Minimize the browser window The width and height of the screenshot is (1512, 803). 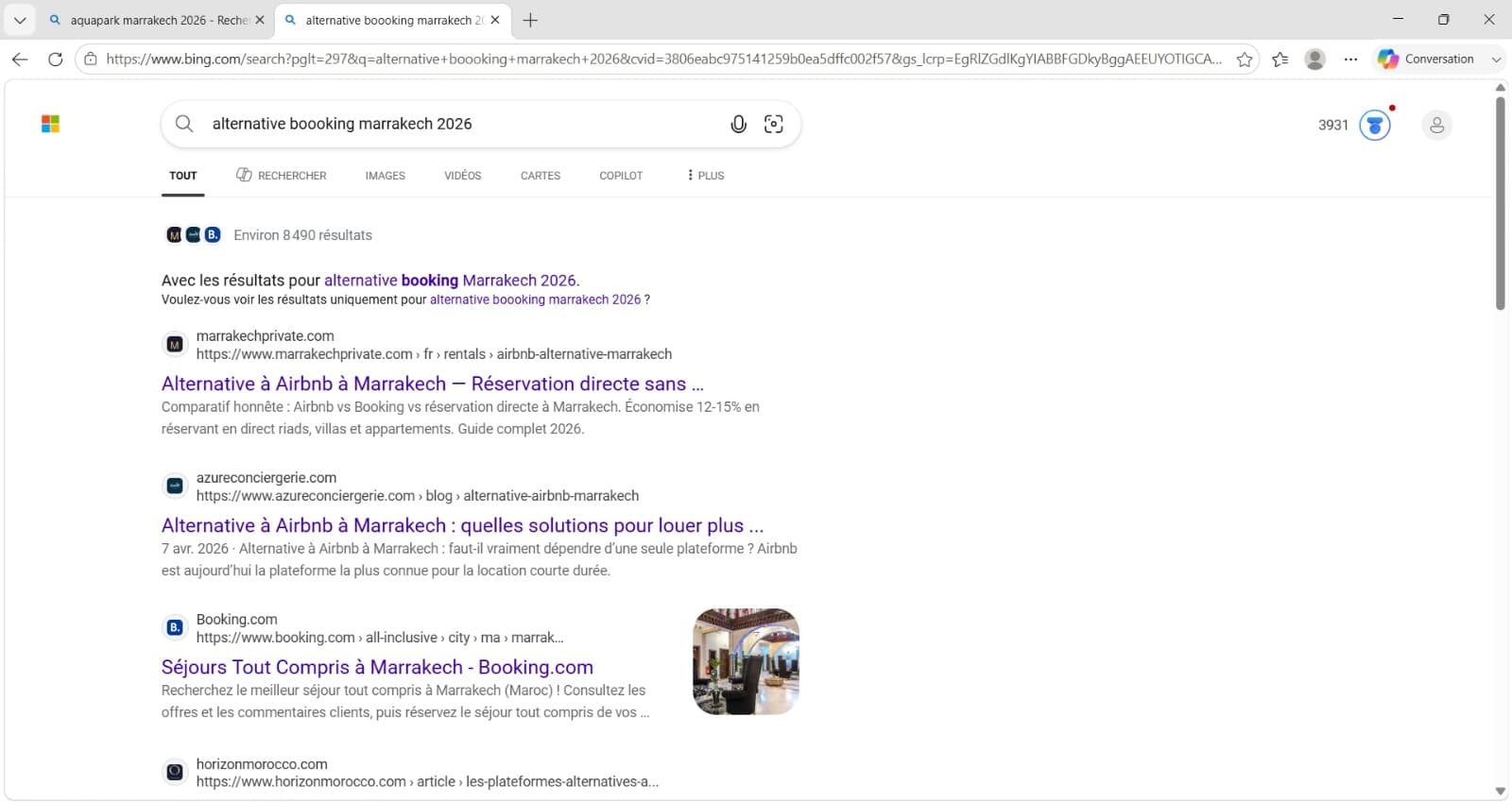pyautogui.click(x=1398, y=20)
